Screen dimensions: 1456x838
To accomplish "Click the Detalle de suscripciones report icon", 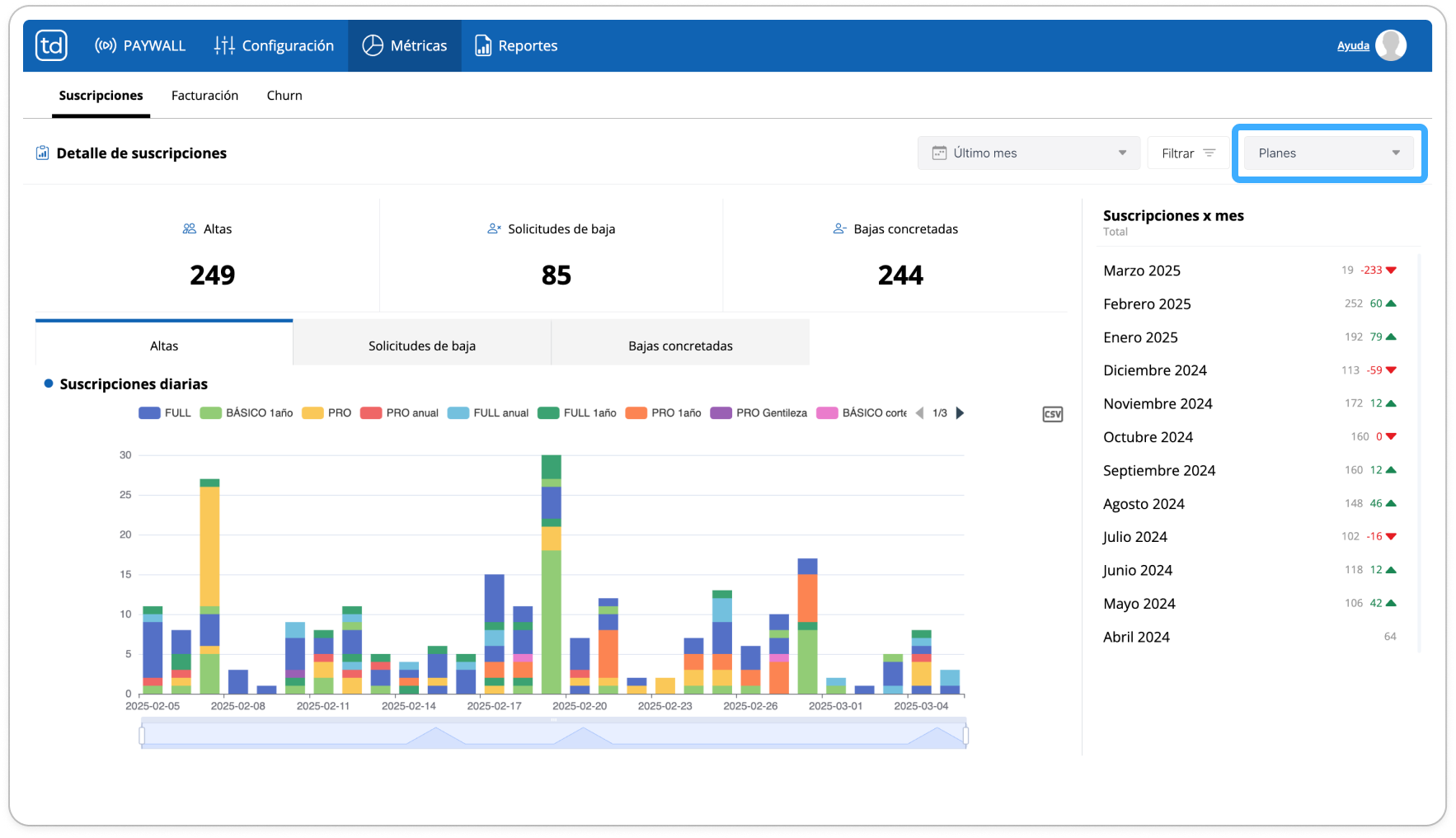I will 42,153.
